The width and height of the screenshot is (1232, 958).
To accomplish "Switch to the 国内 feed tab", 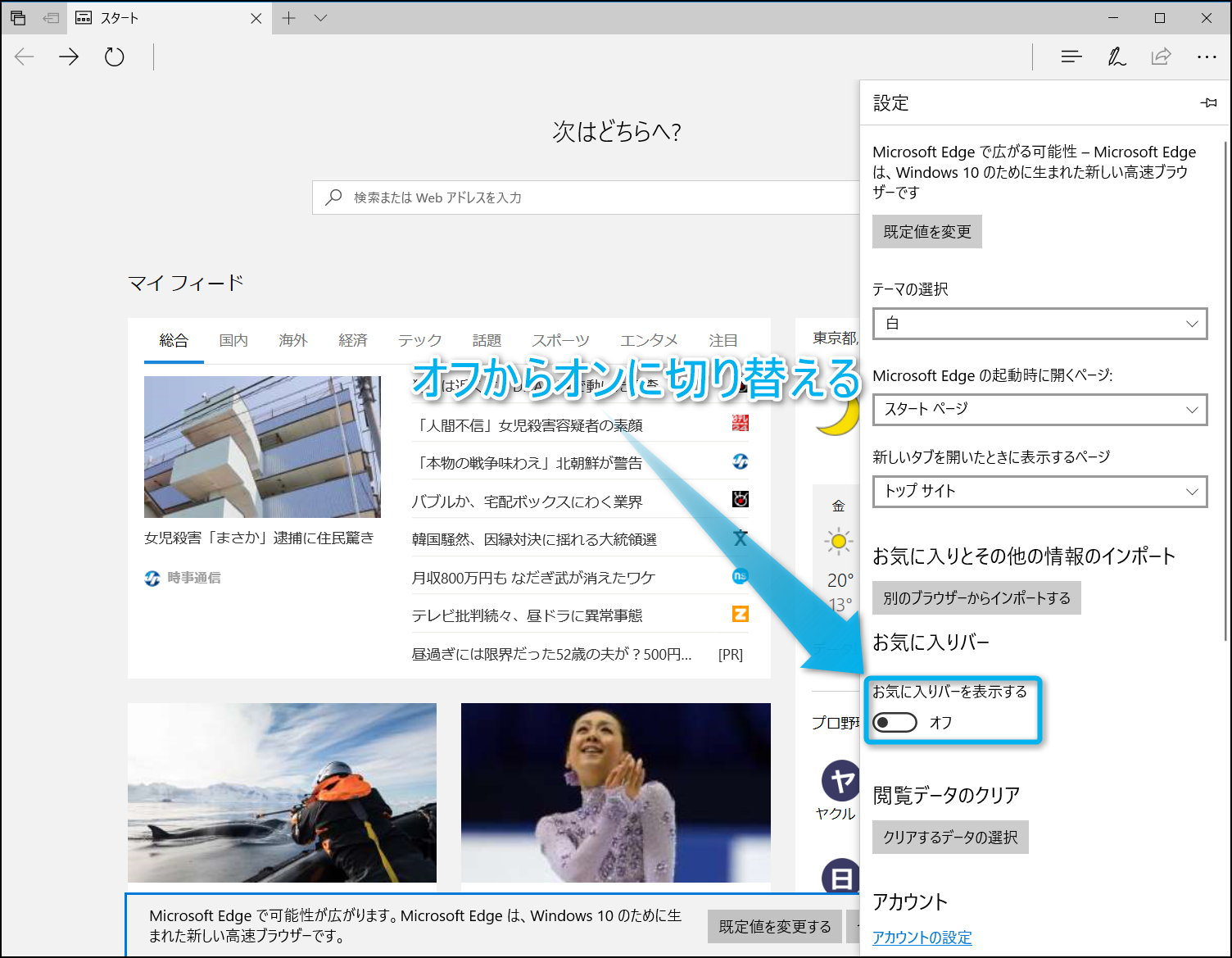I will click(x=233, y=340).
